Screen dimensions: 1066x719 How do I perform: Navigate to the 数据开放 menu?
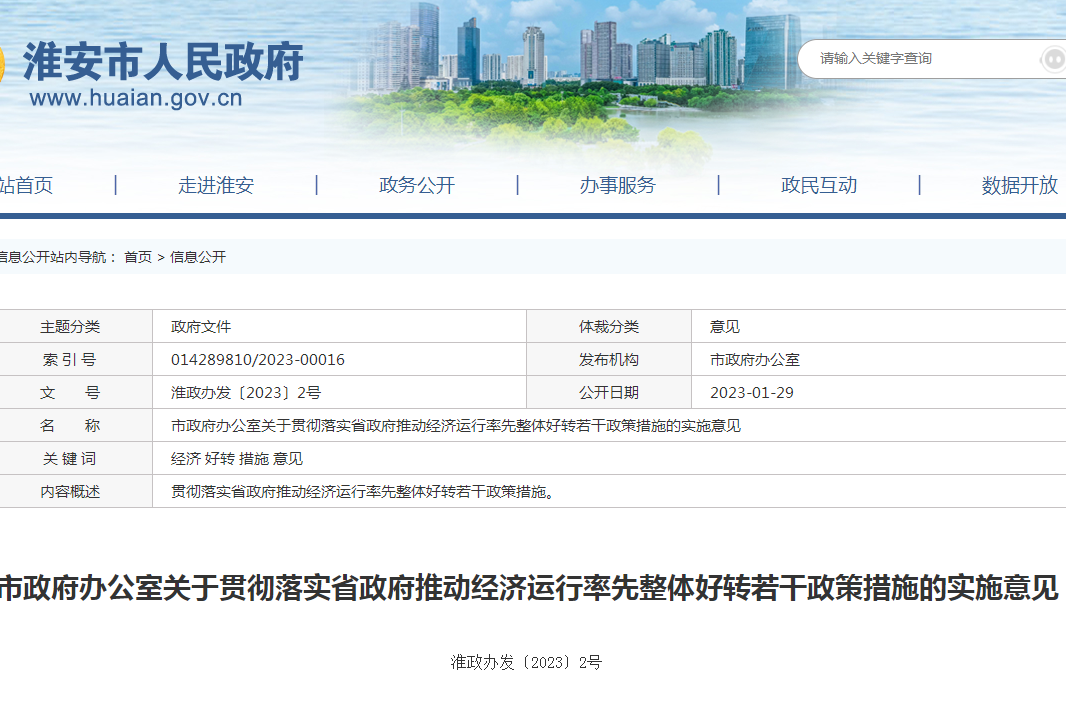click(x=1019, y=185)
